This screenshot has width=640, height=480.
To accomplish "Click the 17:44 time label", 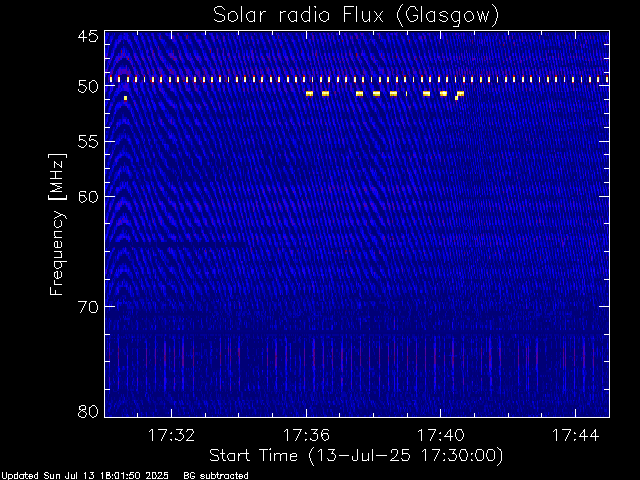I will pos(576,436).
